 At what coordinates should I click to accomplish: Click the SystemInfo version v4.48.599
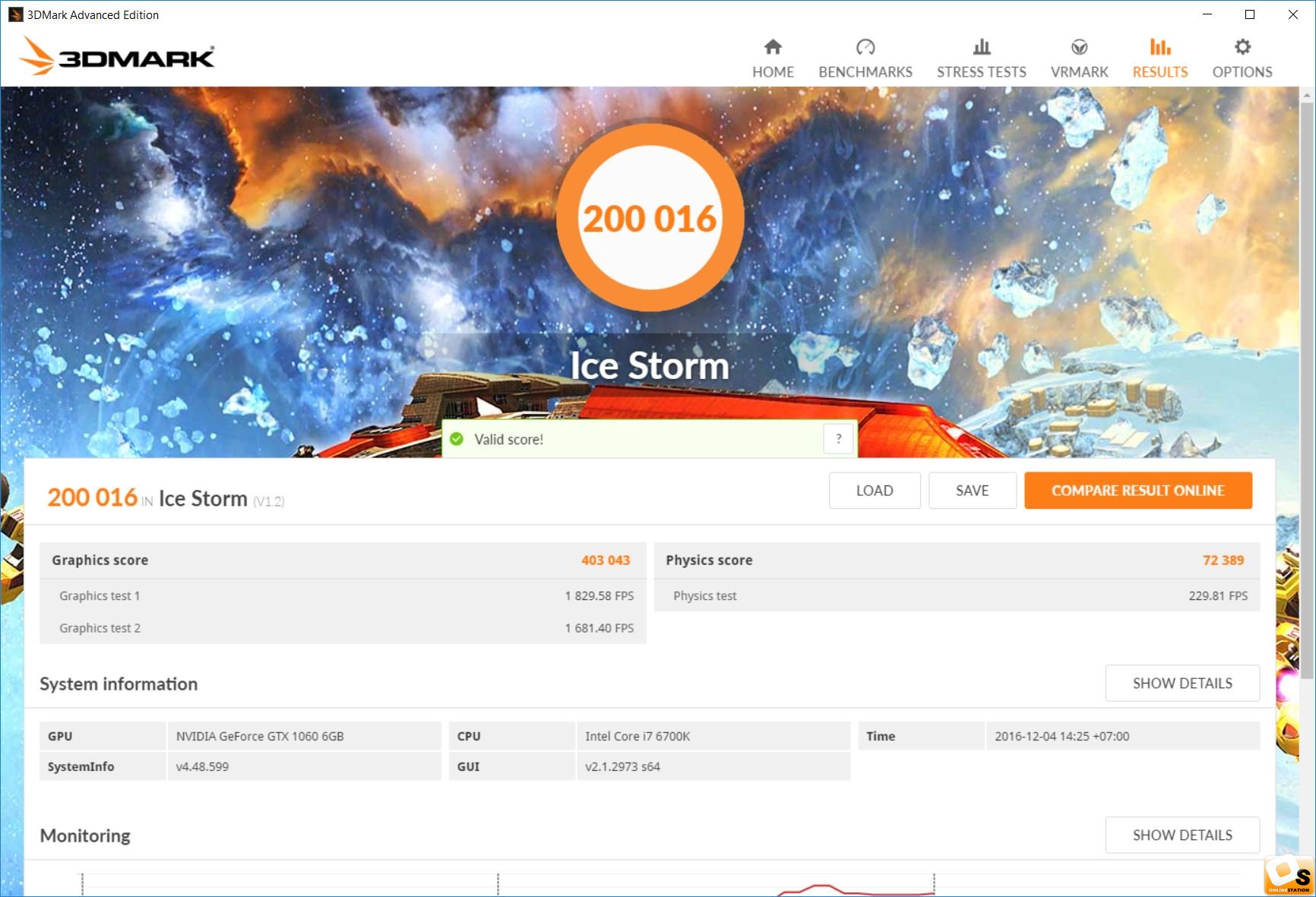point(202,766)
